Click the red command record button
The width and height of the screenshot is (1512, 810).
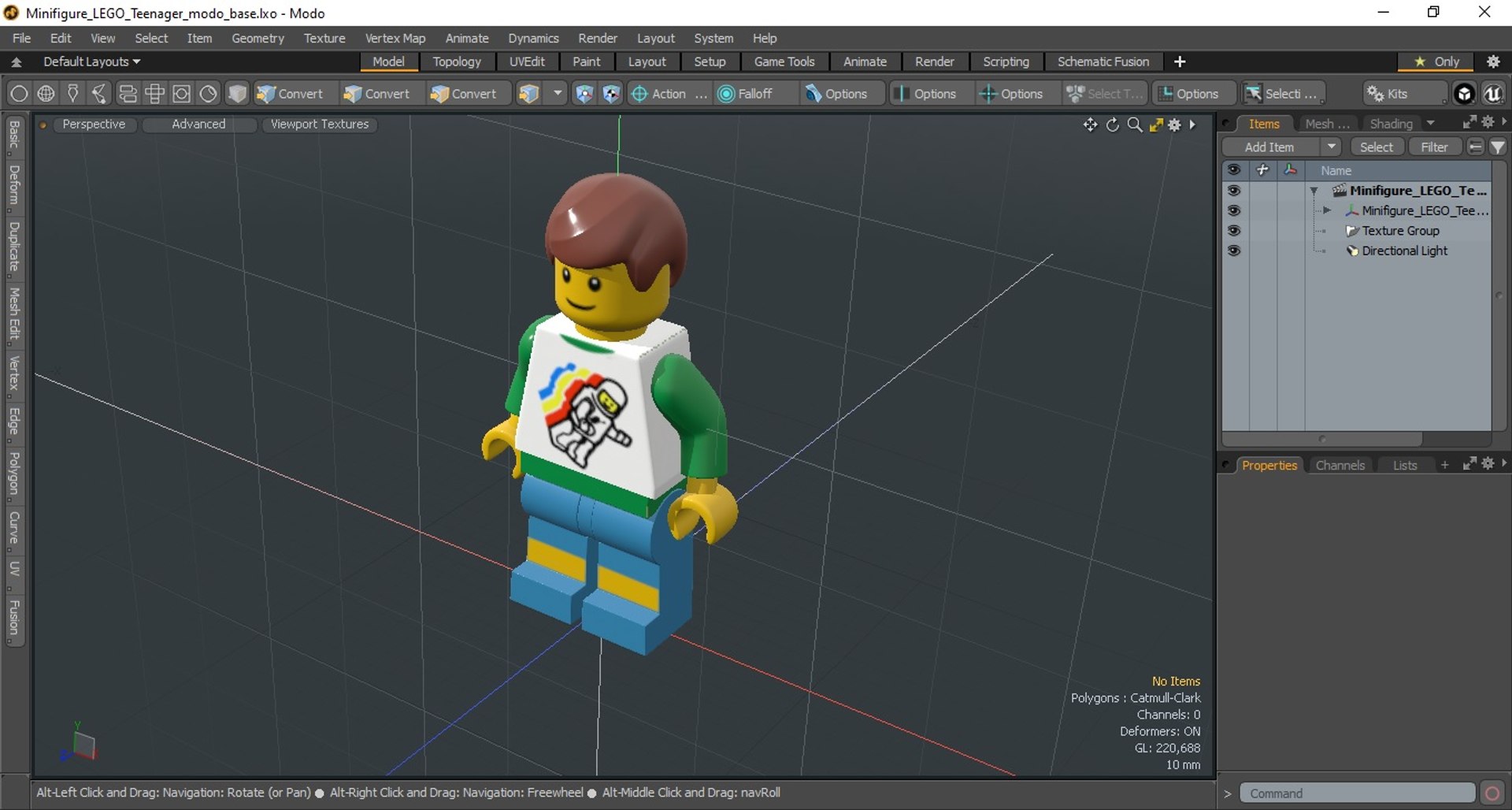pyautogui.click(x=1492, y=793)
